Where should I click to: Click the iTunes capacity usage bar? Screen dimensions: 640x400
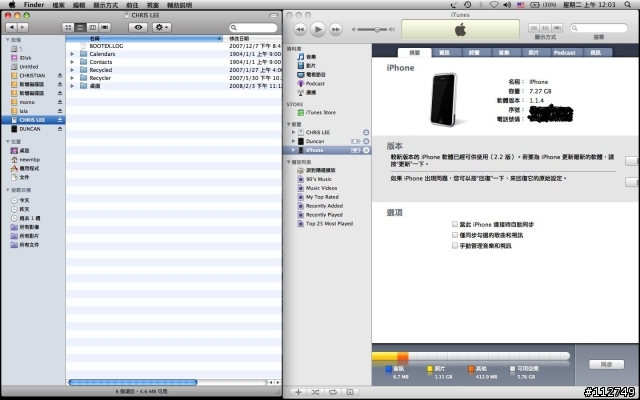471,356
